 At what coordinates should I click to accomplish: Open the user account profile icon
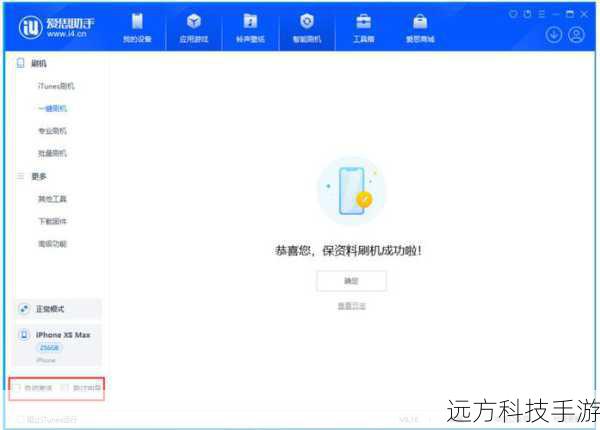pos(576,35)
